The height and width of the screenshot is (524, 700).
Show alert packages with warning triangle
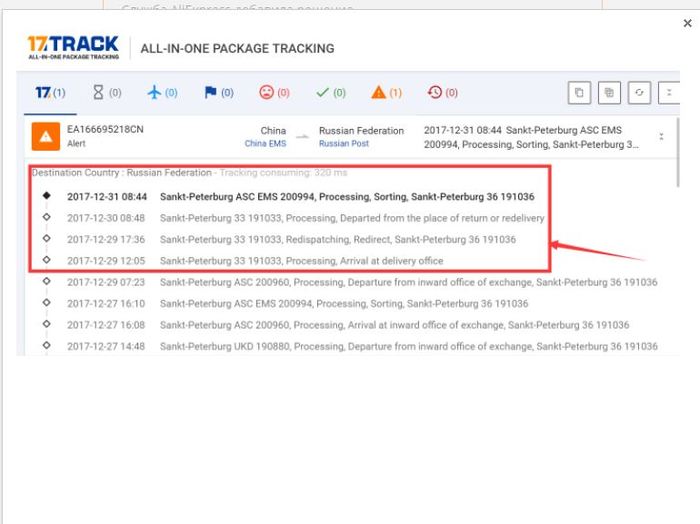(x=386, y=93)
